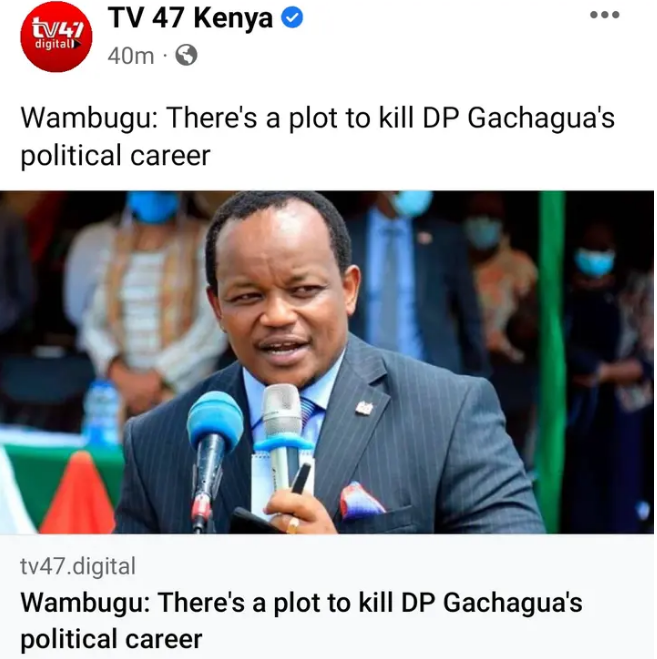Click 'political career' in the top caption
The width and height of the screenshot is (657, 659).
click(x=115, y=155)
